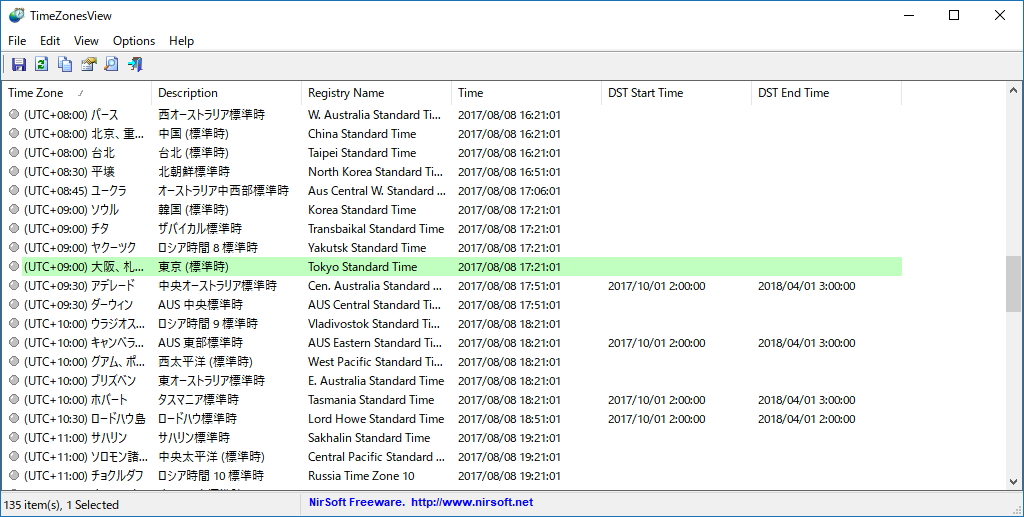Select the Taipei Standard Time cell
The height and width of the screenshot is (517, 1024).
362,153
